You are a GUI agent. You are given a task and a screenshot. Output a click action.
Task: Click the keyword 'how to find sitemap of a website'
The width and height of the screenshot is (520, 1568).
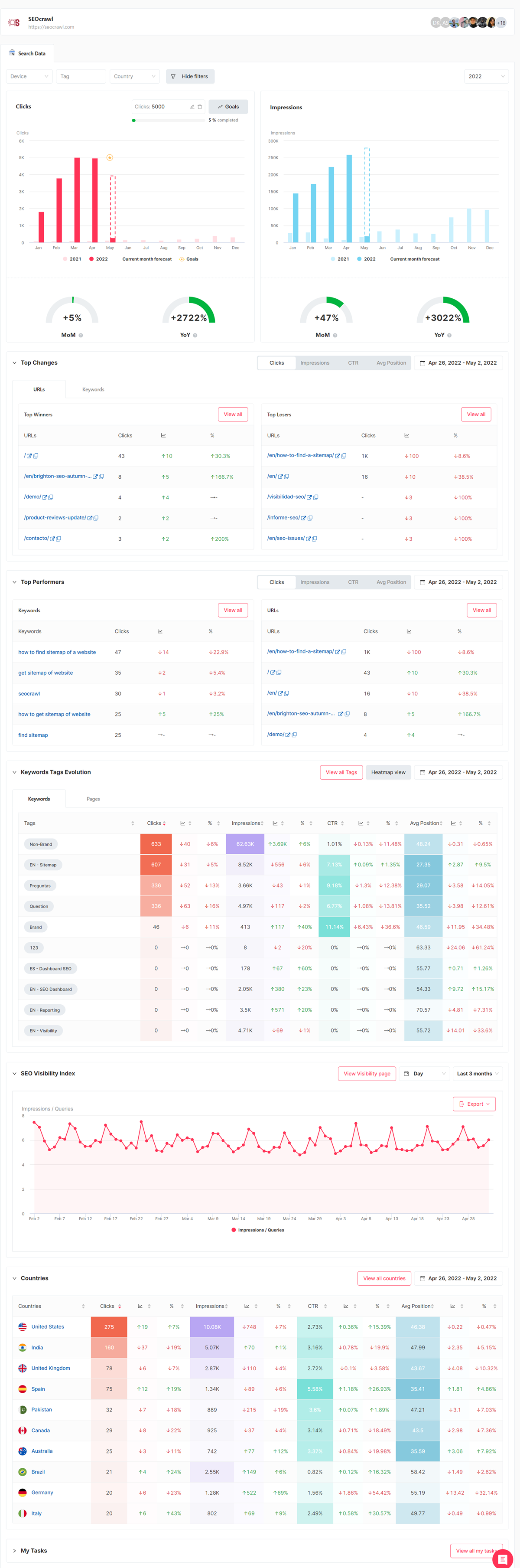click(57, 652)
